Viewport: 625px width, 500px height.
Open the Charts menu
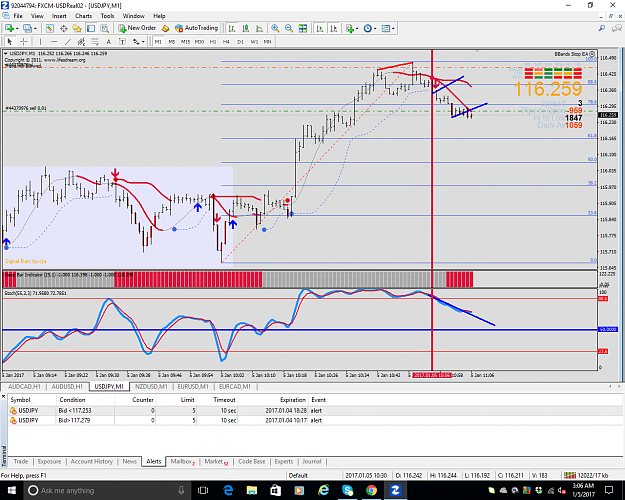(x=83, y=16)
